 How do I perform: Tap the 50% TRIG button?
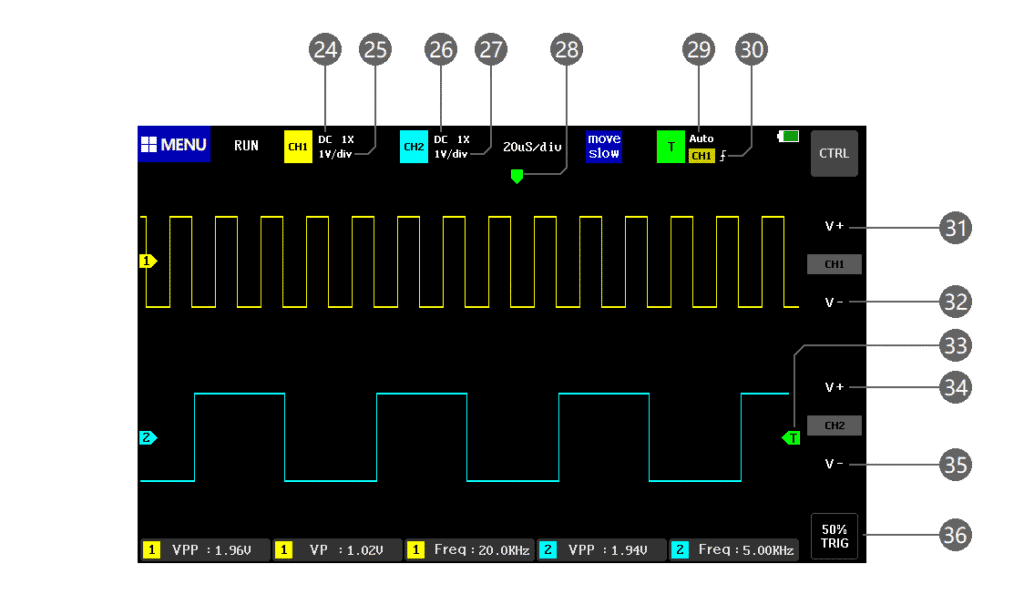pos(834,536)
